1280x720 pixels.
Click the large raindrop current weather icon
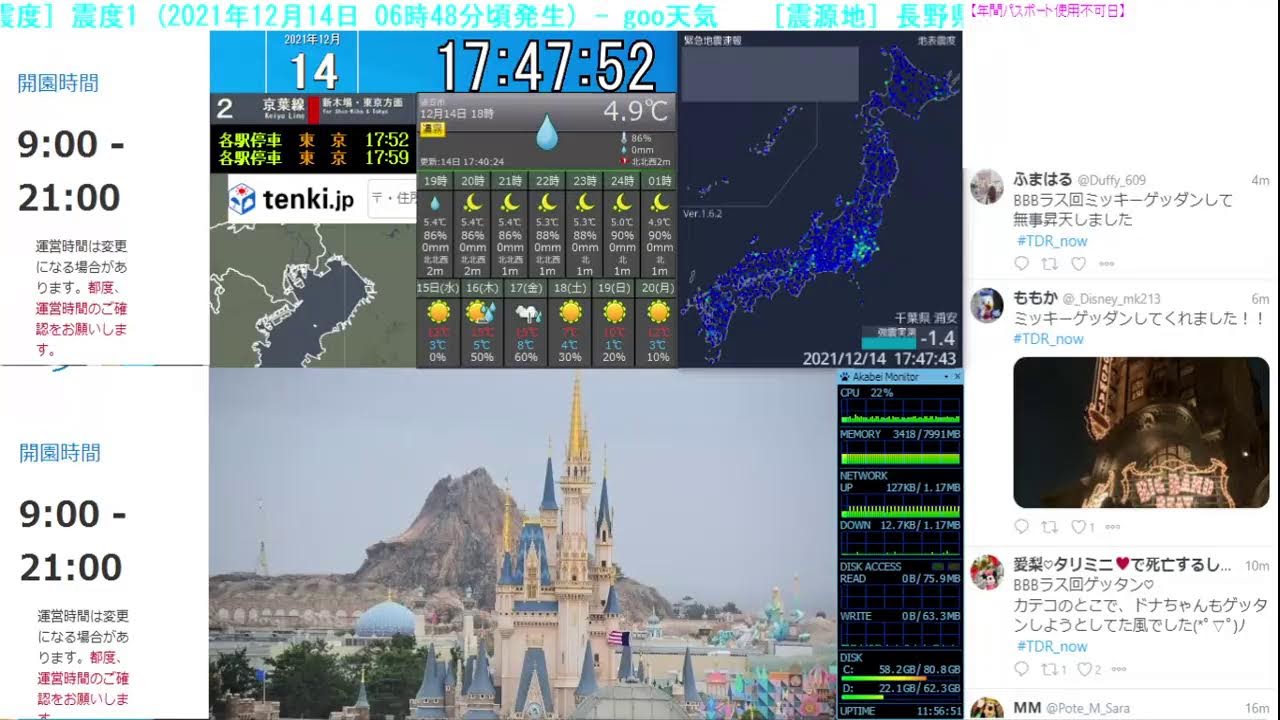click(x=547, y=132)
